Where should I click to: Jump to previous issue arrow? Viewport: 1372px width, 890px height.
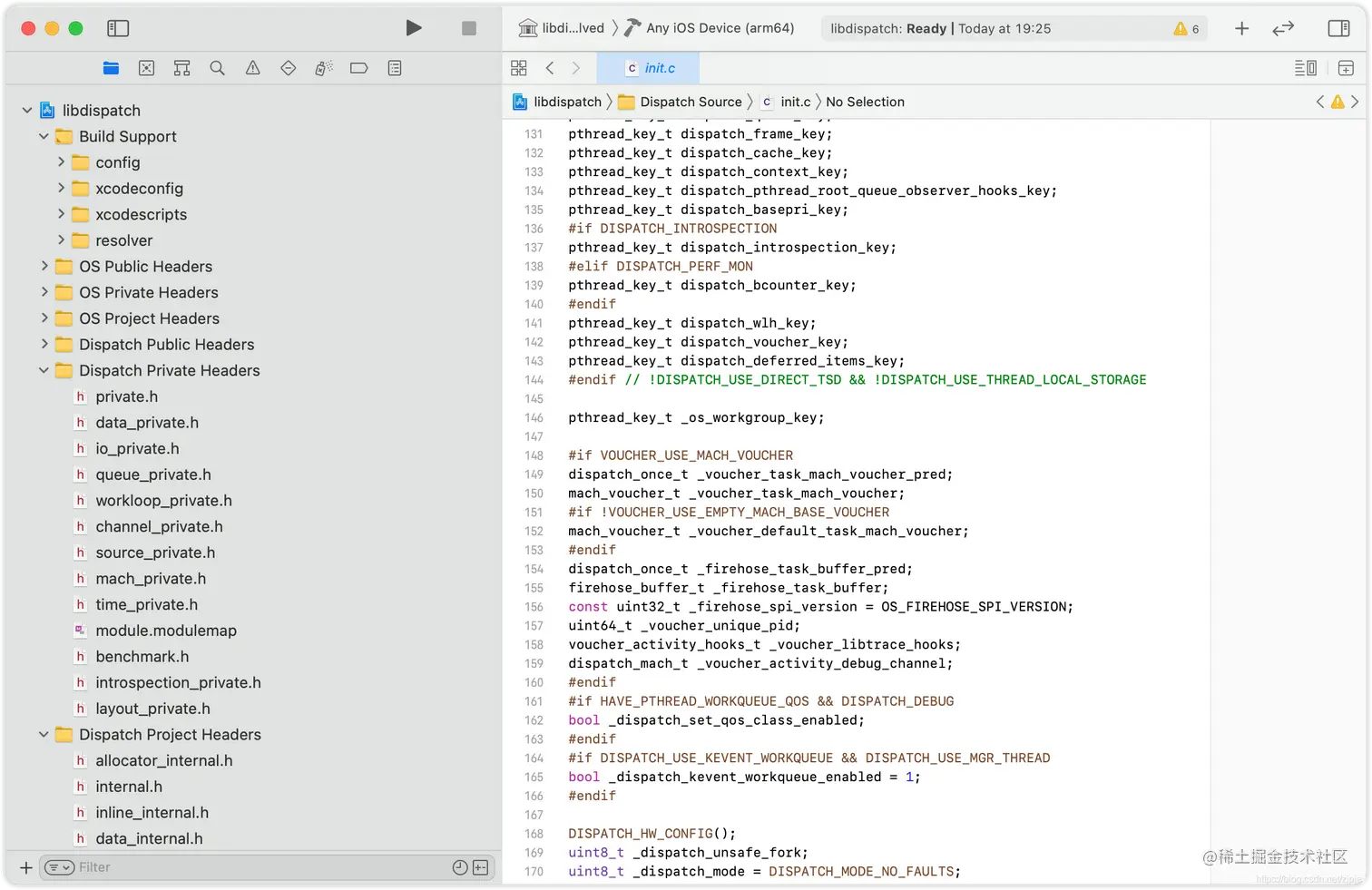[x=1320, y=102]
